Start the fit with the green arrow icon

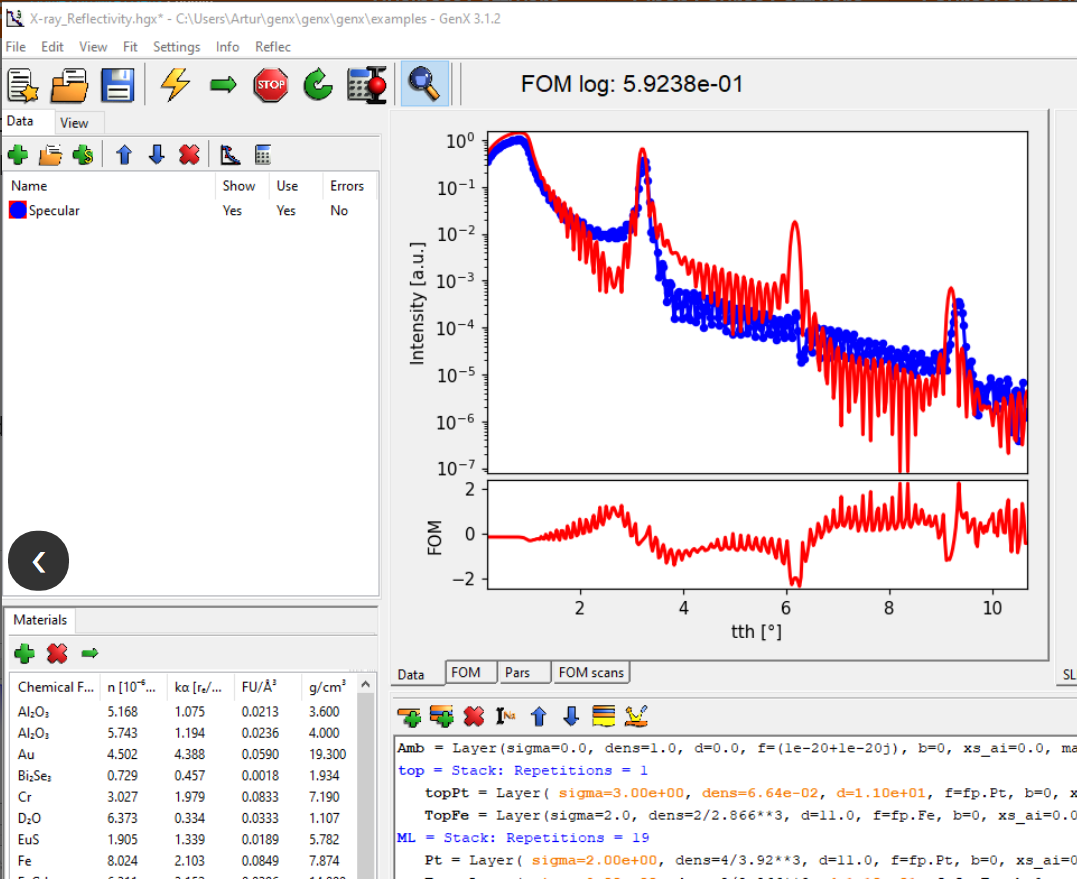(x=222, y=84)
